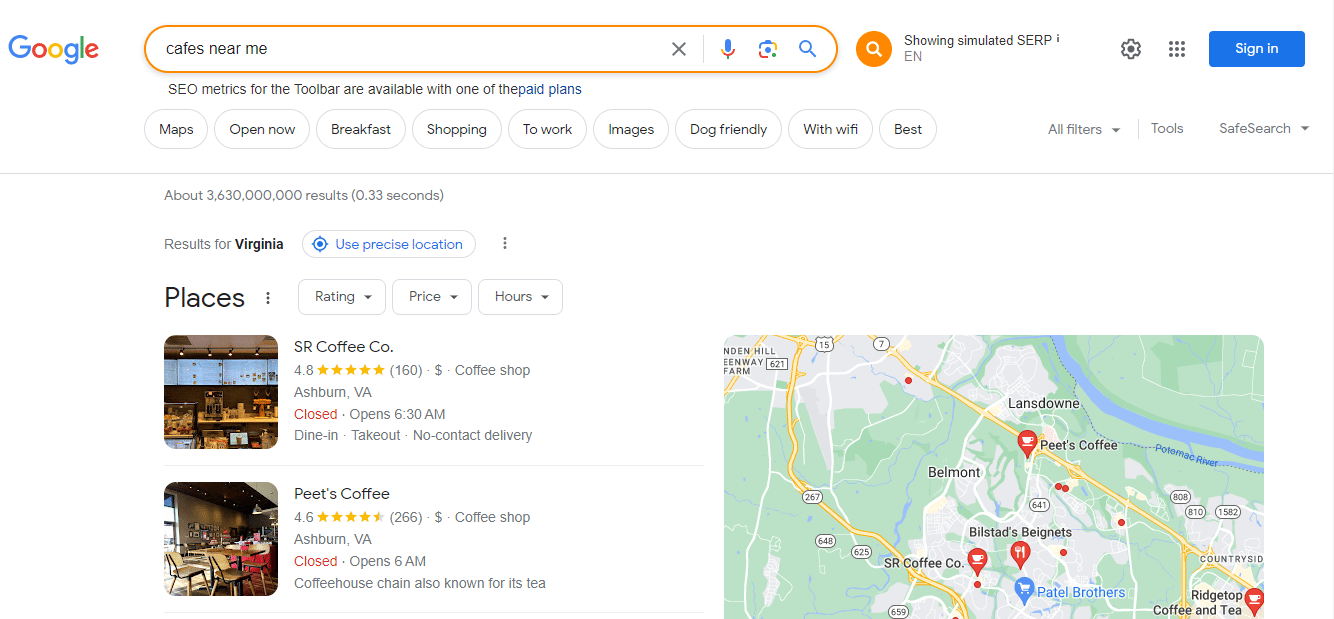Expand the Price dropdown
This screenshot has height=619, width=1334.
coord(432,297)
